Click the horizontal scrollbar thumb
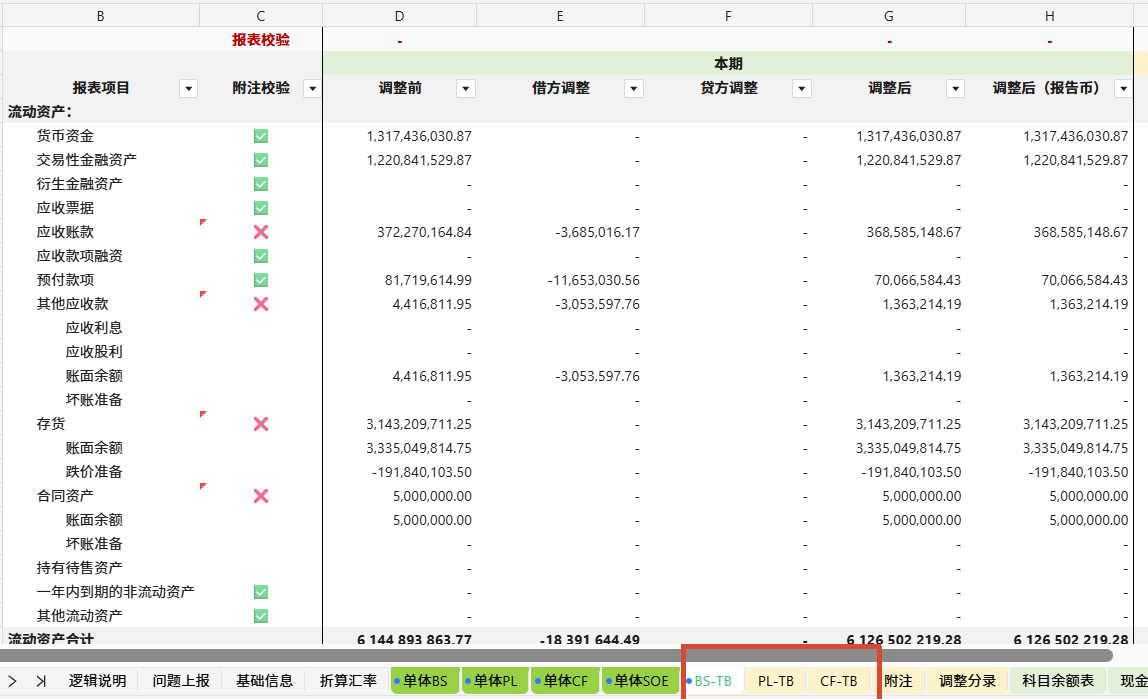This screenshot has height=699, width=1148. click(x=556, y=656)
